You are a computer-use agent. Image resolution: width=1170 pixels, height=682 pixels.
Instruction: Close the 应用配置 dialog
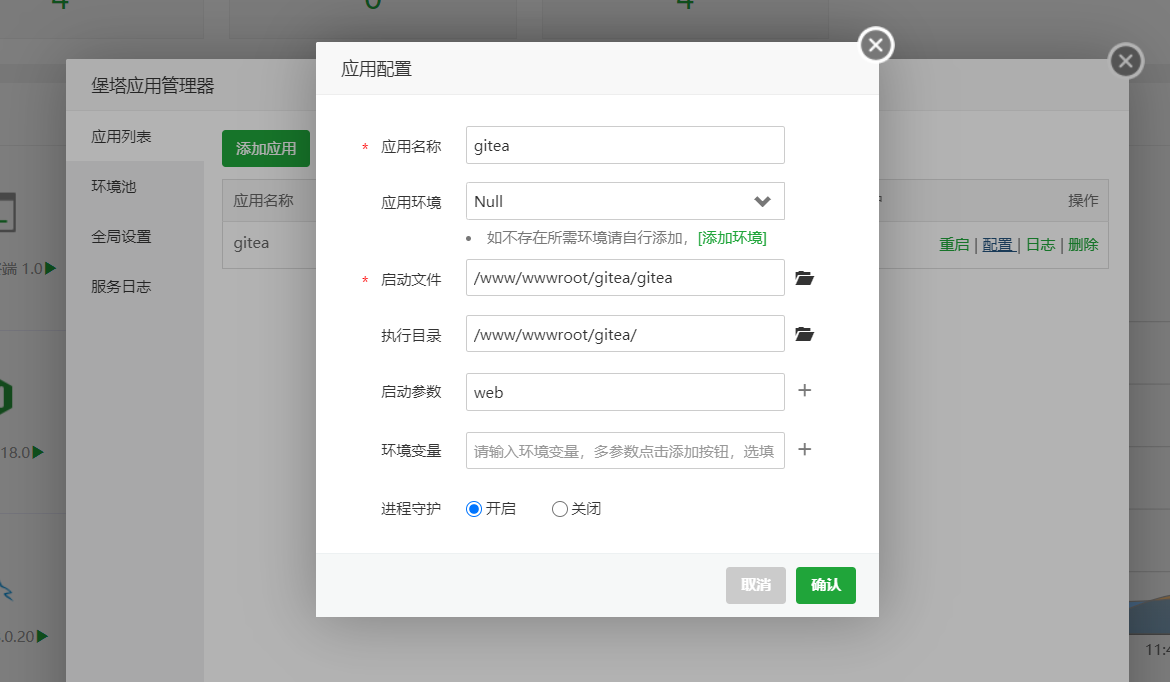pyautogui.click(x=876, y=46)
